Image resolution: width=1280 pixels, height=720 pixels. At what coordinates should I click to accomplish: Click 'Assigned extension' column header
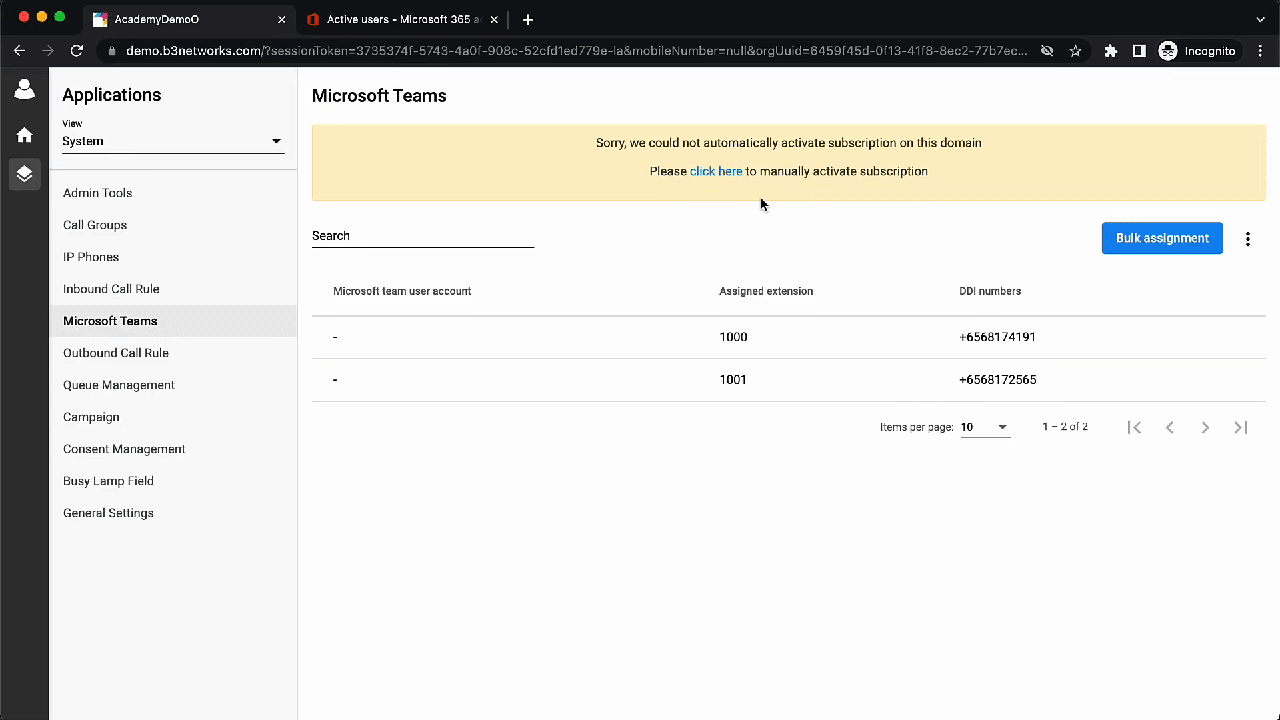[x=766, y=291]
